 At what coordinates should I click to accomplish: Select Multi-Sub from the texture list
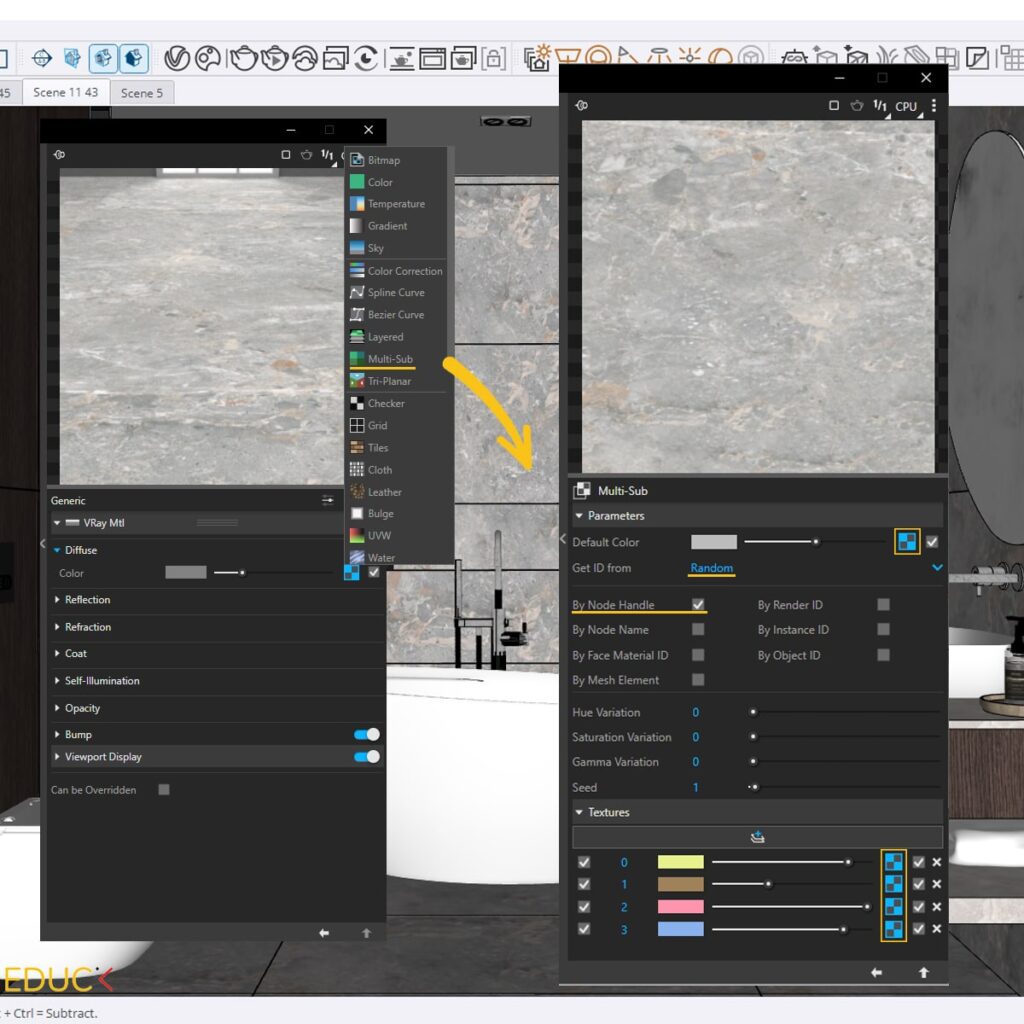coord(389,359)
